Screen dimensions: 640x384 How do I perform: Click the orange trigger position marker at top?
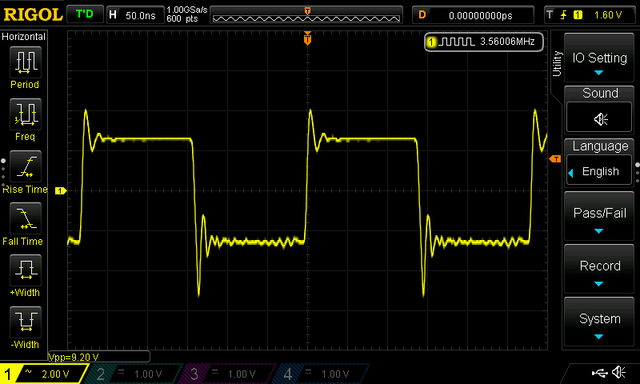[x=307, y=39]
